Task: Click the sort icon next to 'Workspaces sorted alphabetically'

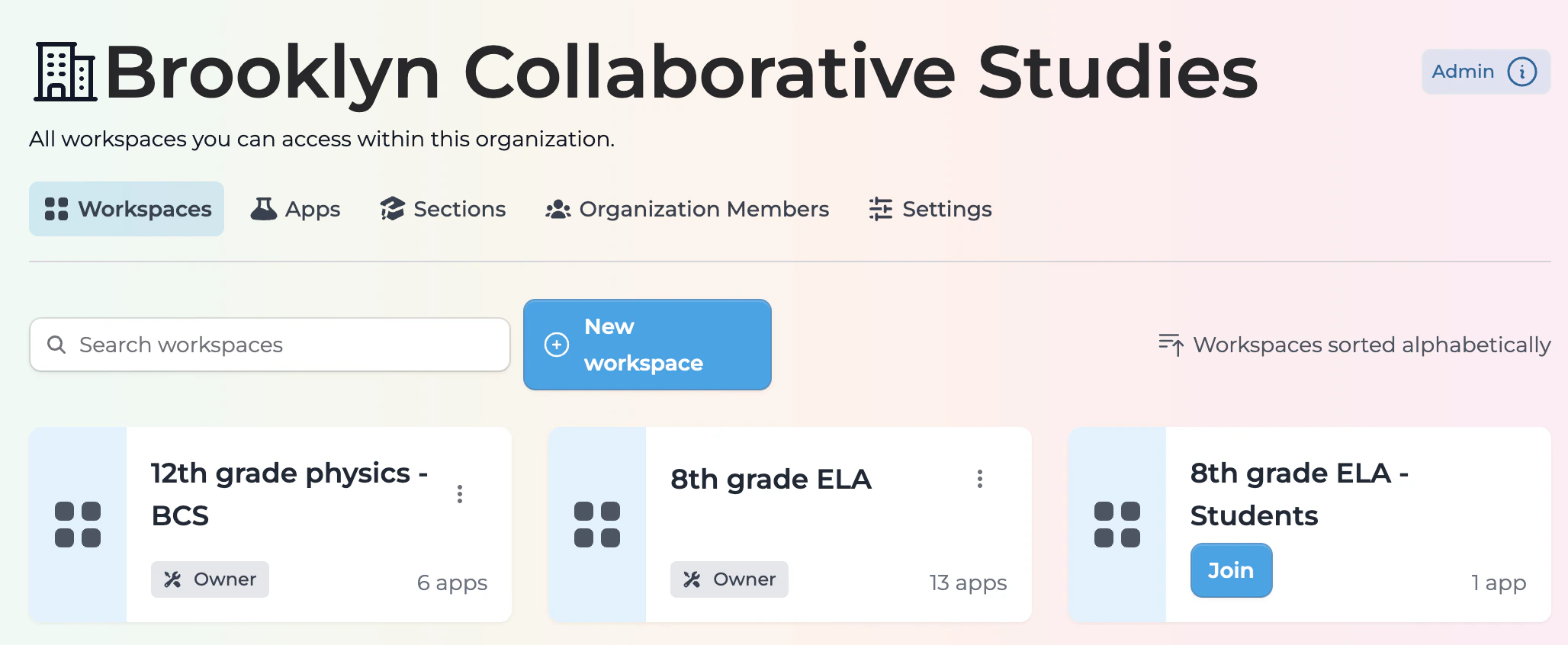Action: pyautogui.click(x=1169, y=345)
